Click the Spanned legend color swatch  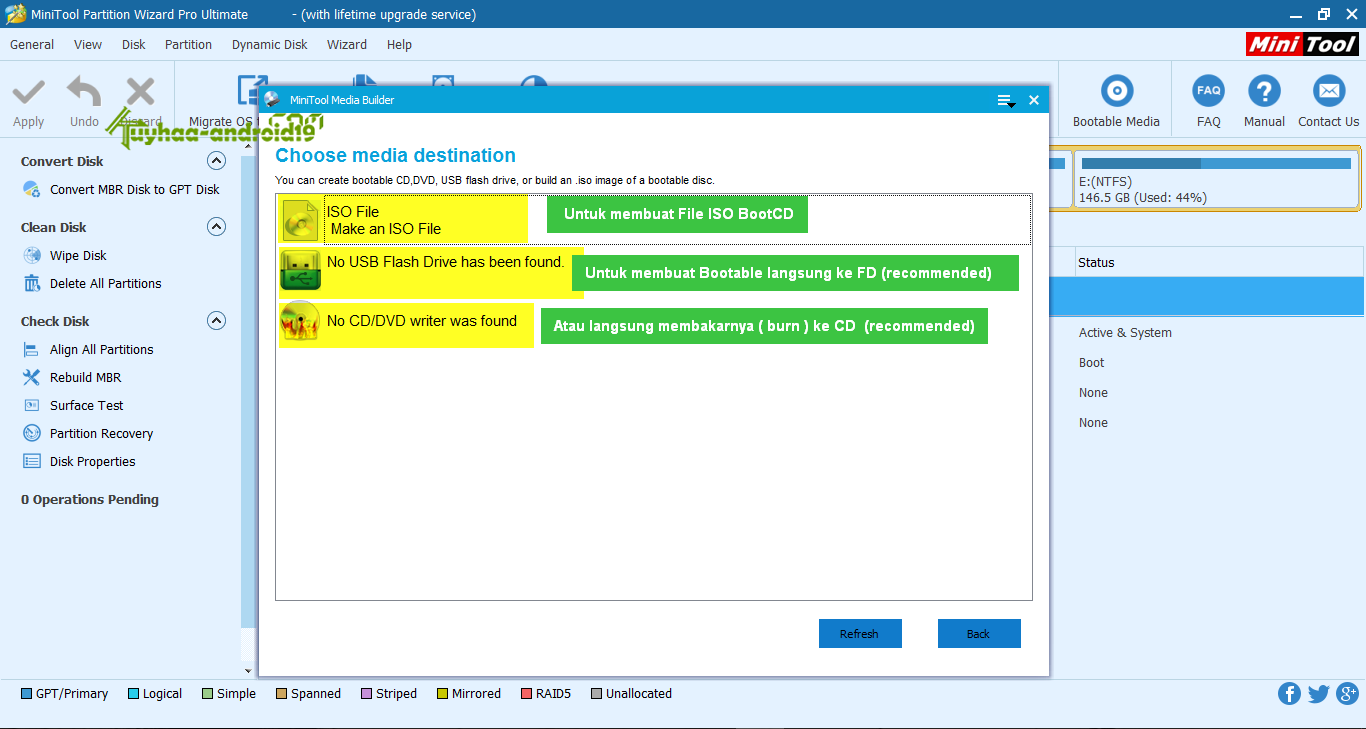(x=281, y=693)
